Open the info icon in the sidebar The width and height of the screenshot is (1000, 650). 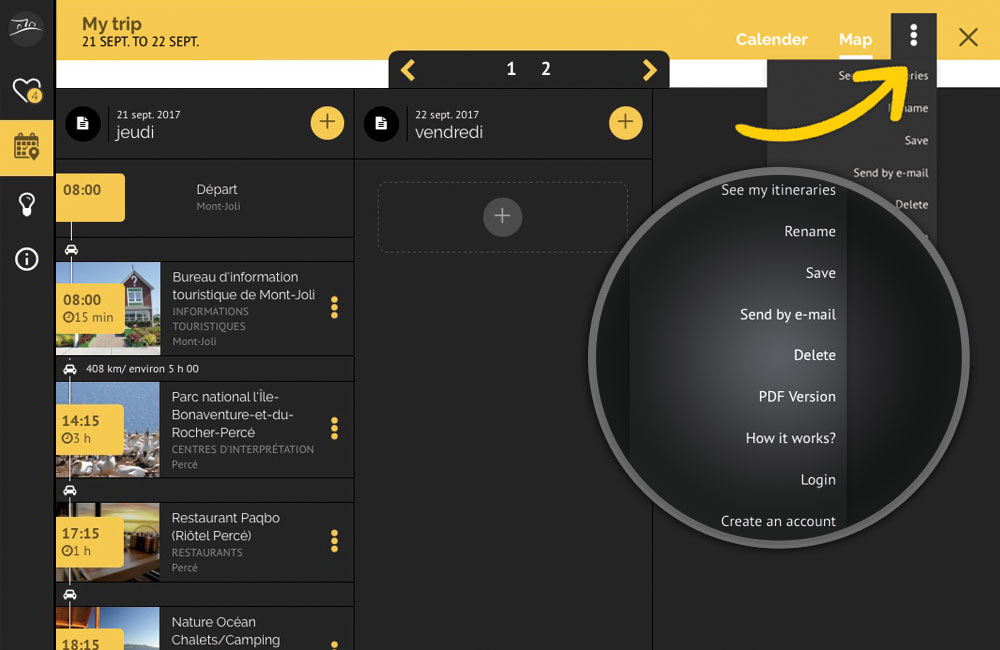(27, 259)
